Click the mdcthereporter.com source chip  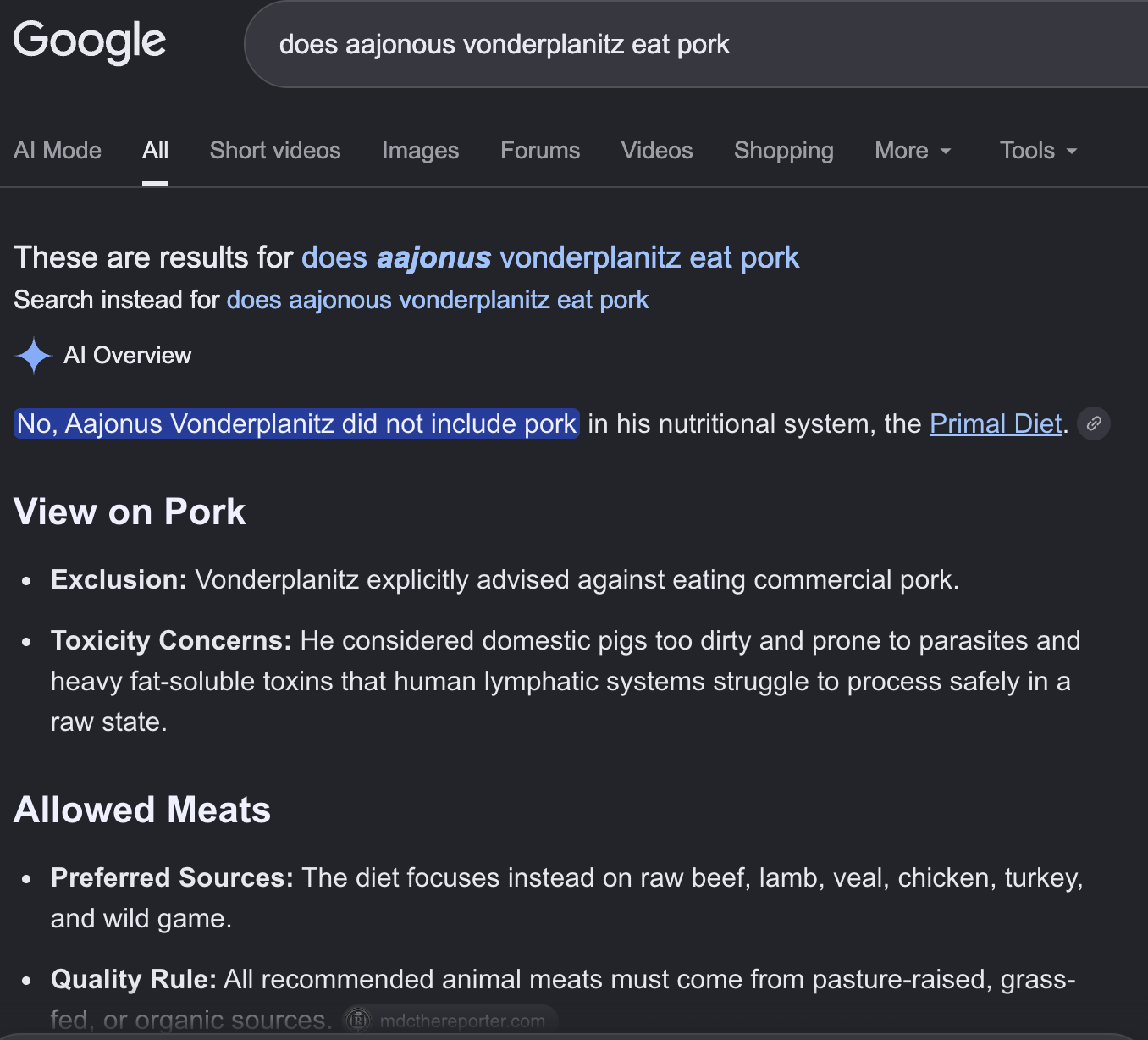tap(450, 1021)
